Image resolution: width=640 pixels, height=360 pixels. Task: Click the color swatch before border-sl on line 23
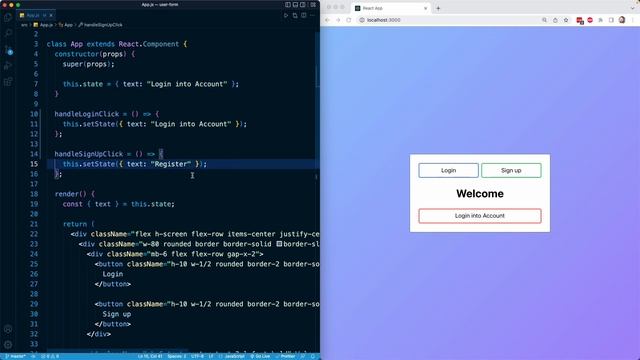(x=279, y=244)
